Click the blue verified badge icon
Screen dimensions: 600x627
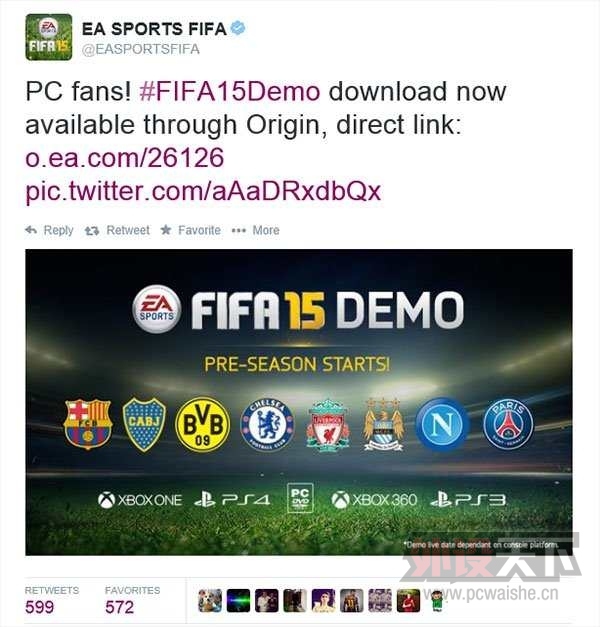click(x=238, y=28)
